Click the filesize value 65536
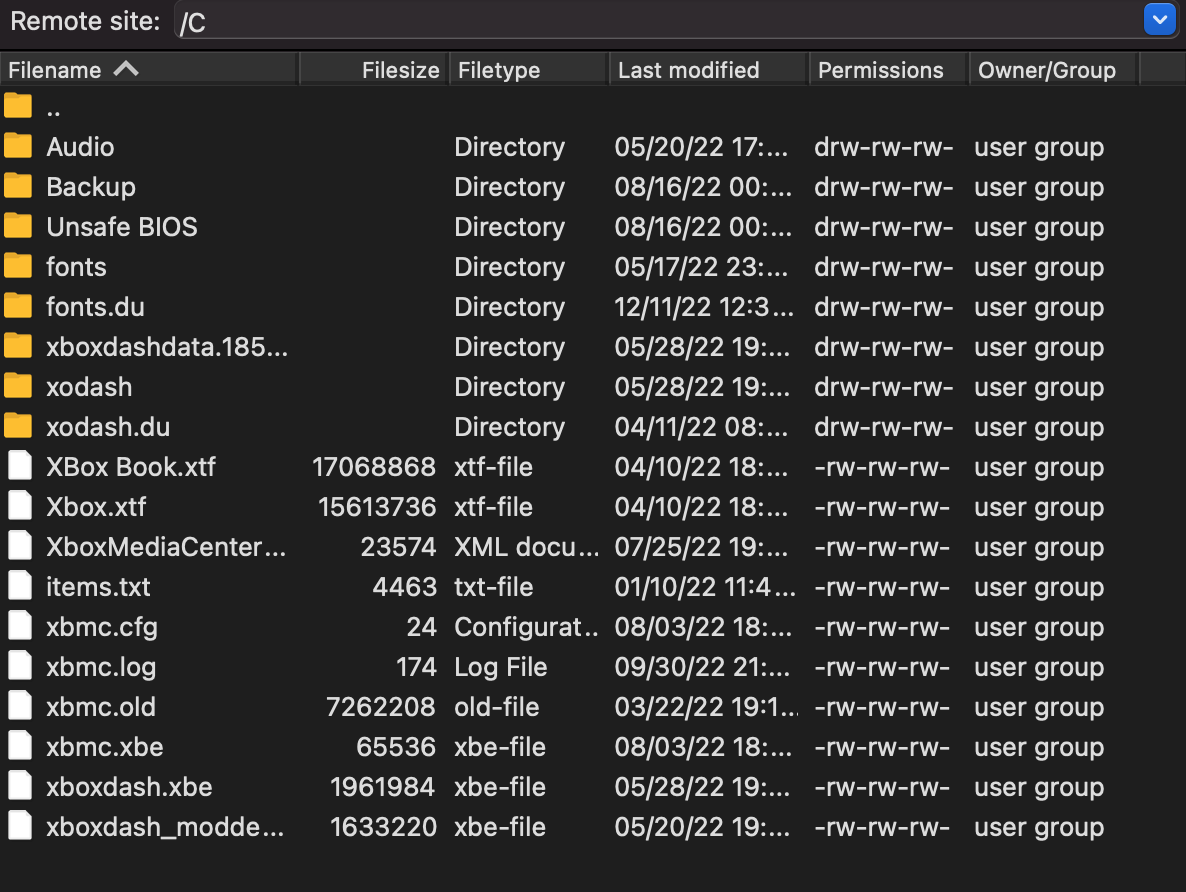This screenshot has width=1186, height=892. (x=396, y=747)
